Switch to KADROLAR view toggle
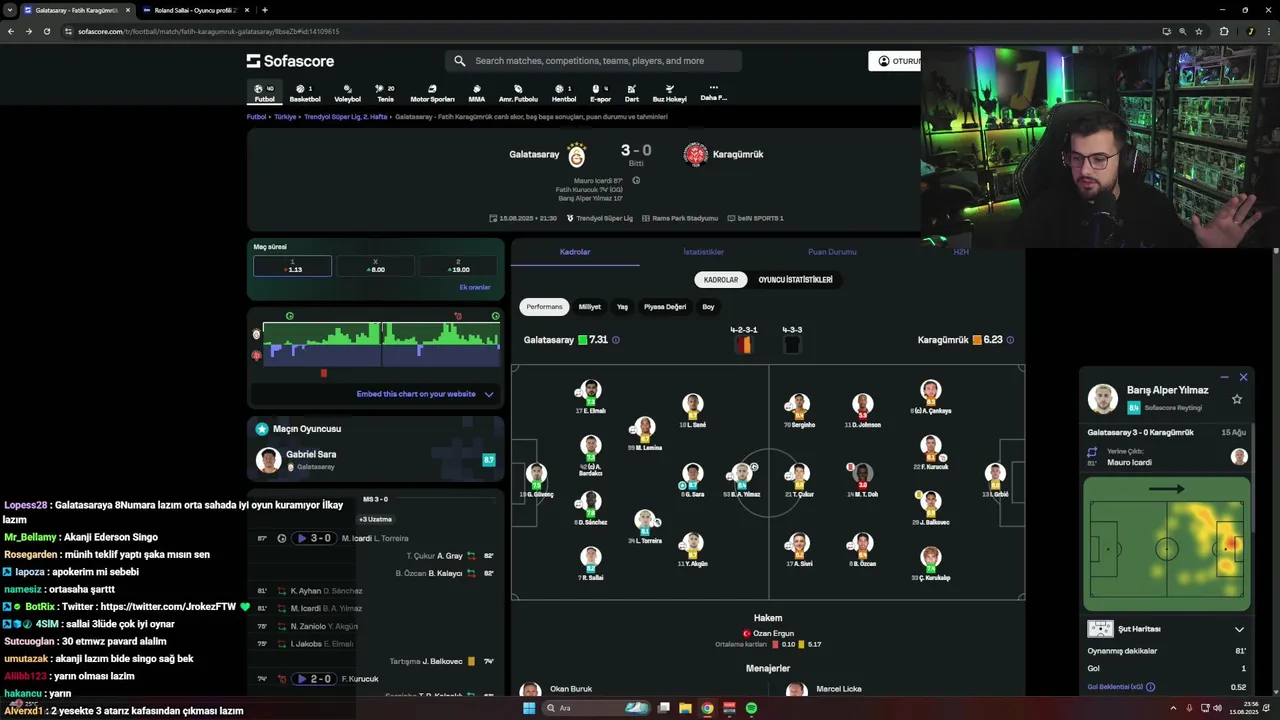The width and height of the screenshot is (1280, 720). 721,280
